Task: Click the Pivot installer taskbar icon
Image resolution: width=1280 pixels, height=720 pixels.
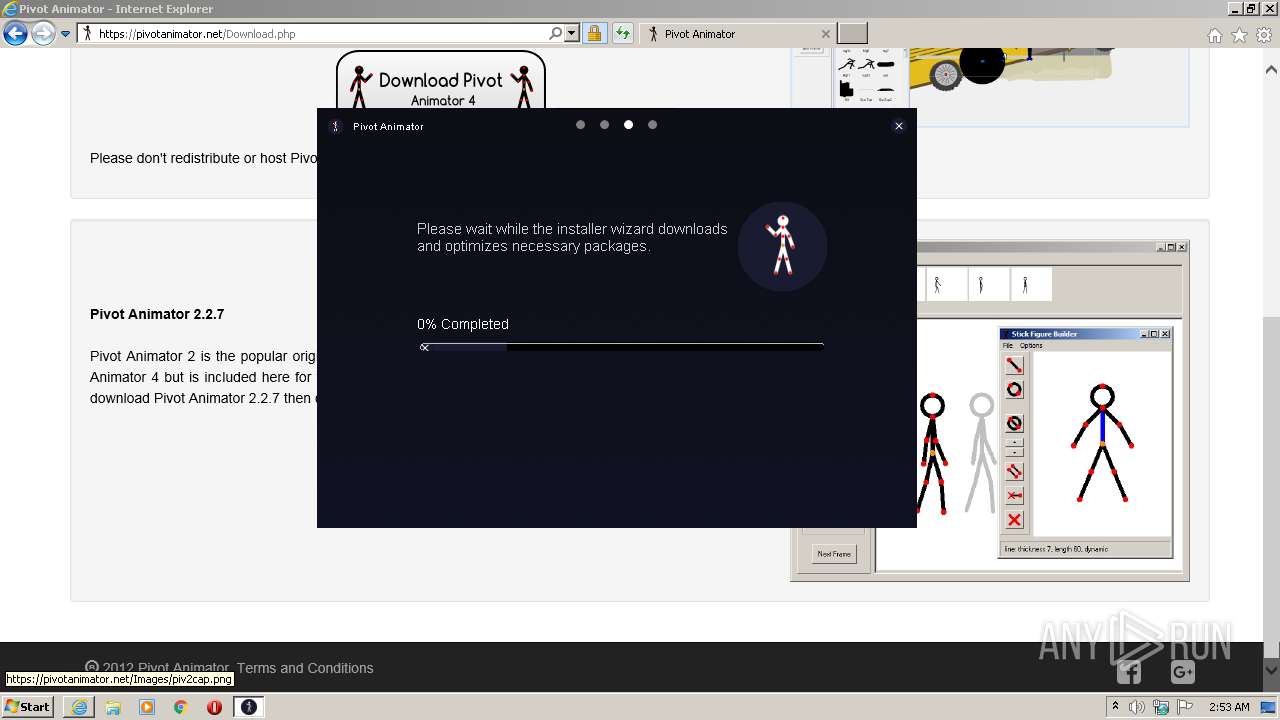Action: click(x=249, y=707)
